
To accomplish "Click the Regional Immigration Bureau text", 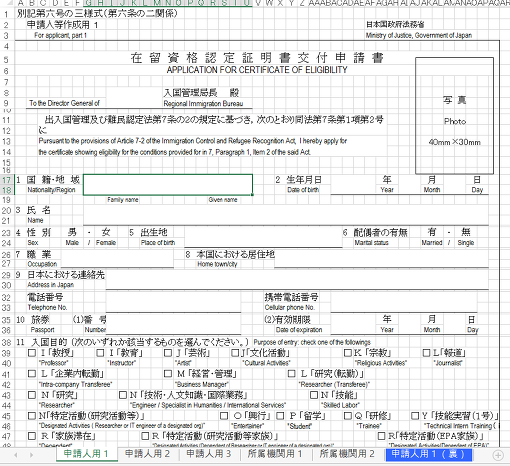I will coord(203,104).
